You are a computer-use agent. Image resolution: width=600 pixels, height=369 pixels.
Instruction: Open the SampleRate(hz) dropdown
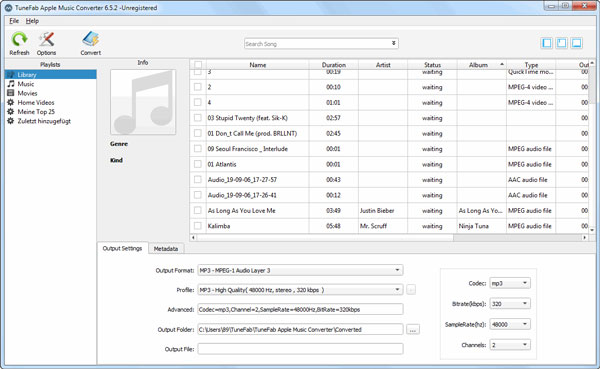tap(510, 324)
